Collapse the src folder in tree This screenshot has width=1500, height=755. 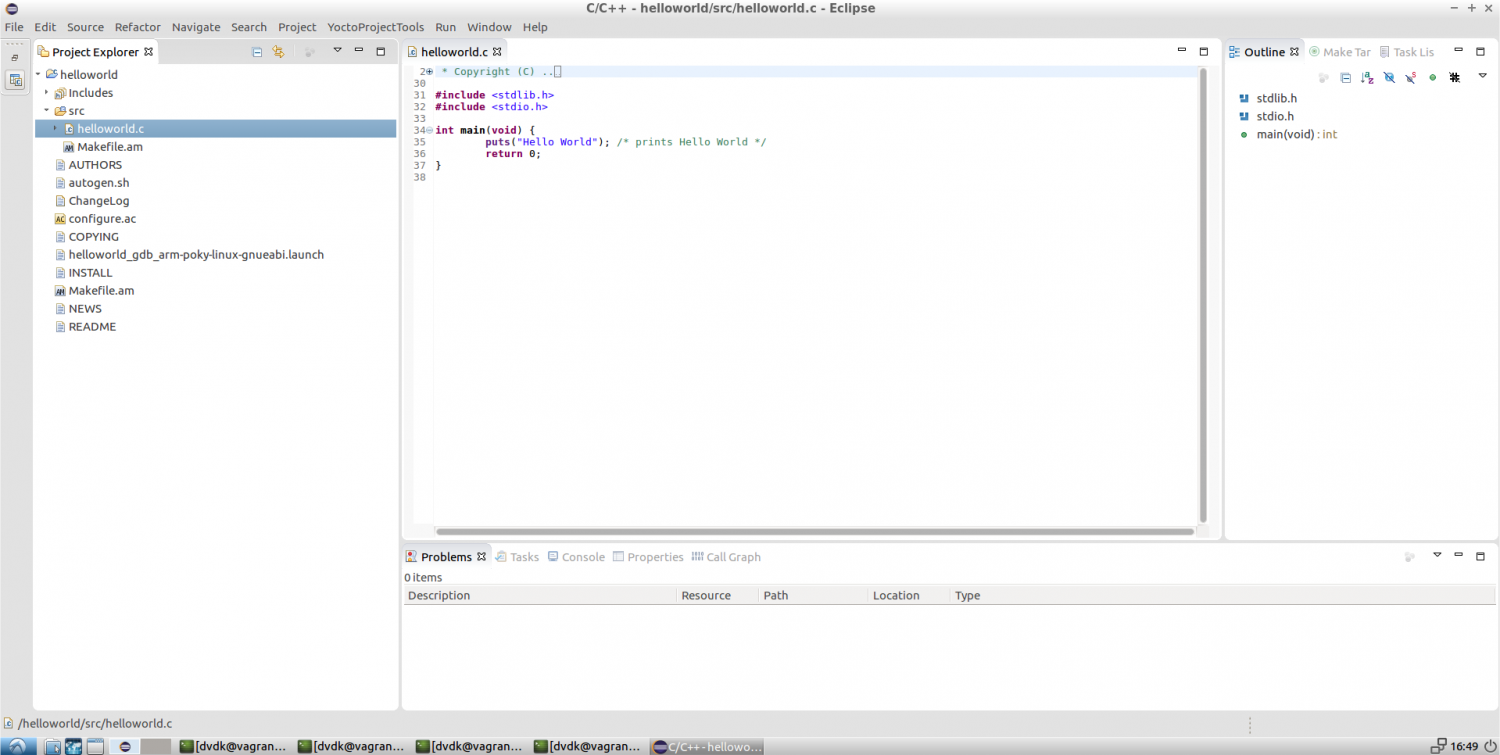click(46, 111)
